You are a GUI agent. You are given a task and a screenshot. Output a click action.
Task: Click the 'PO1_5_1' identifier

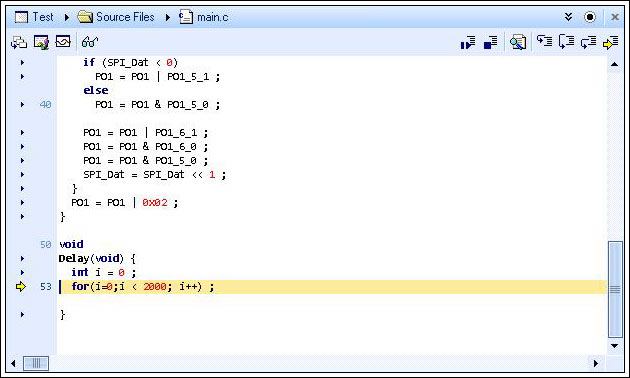[188, 77]
